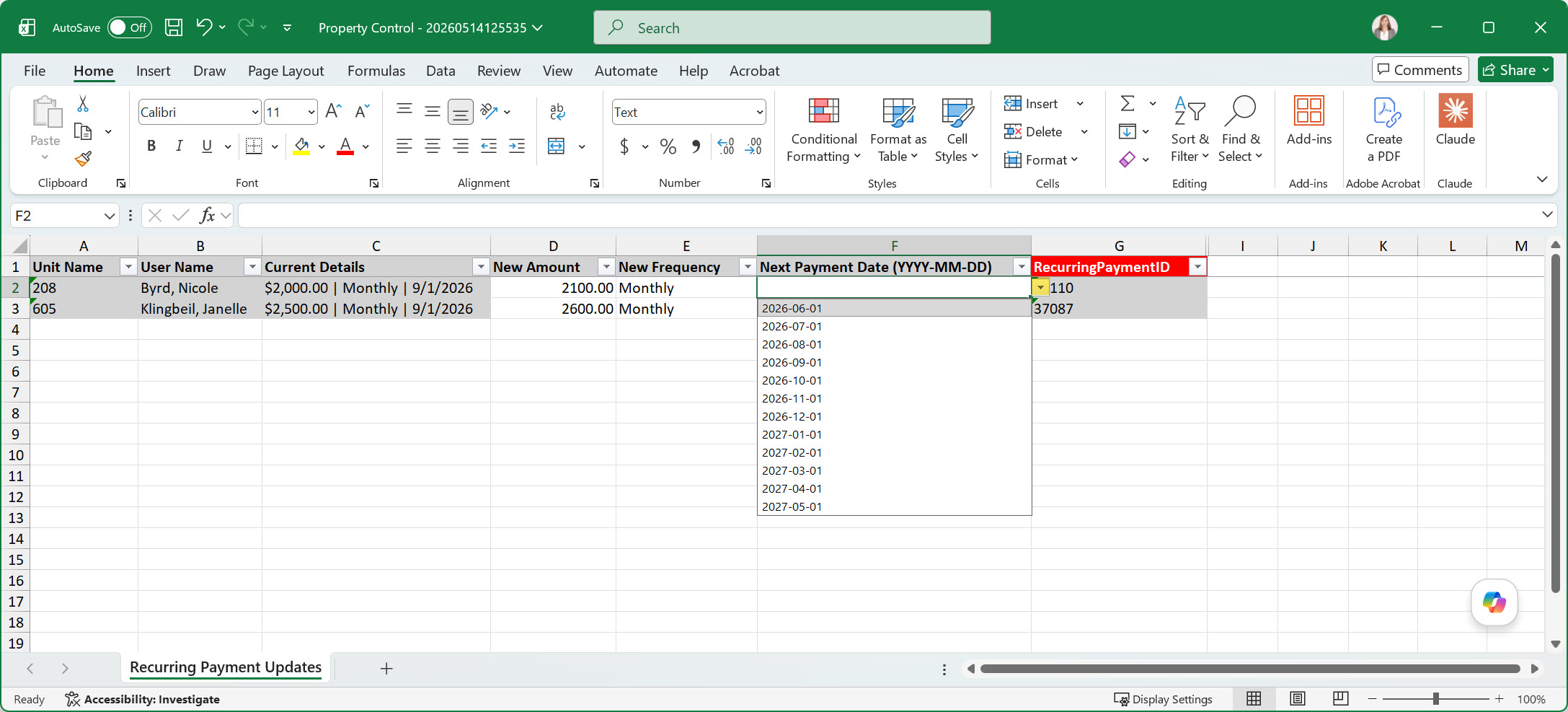Click the Insert Function fx icon
This screenshot has width=1568, height=712.
pos(208,215)
